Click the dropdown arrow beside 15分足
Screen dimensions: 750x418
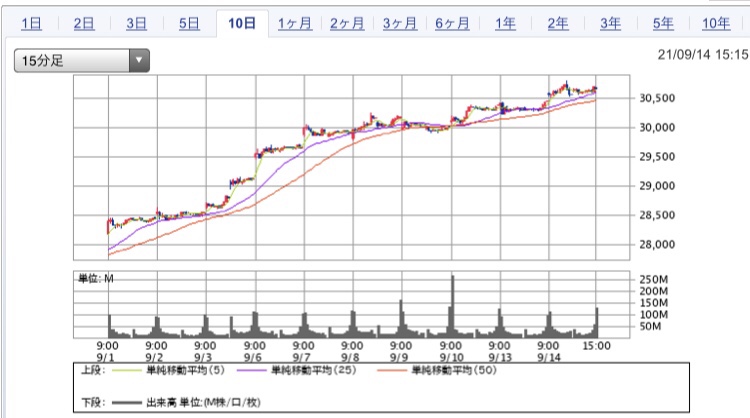(138, 61)
